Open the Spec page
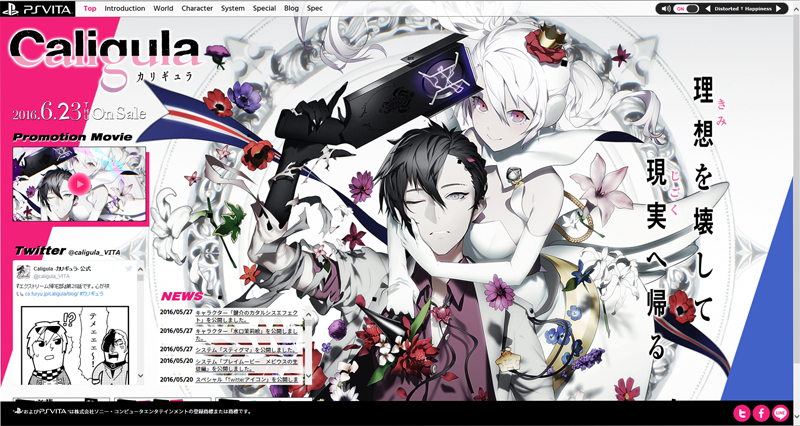 pos(315,8)
